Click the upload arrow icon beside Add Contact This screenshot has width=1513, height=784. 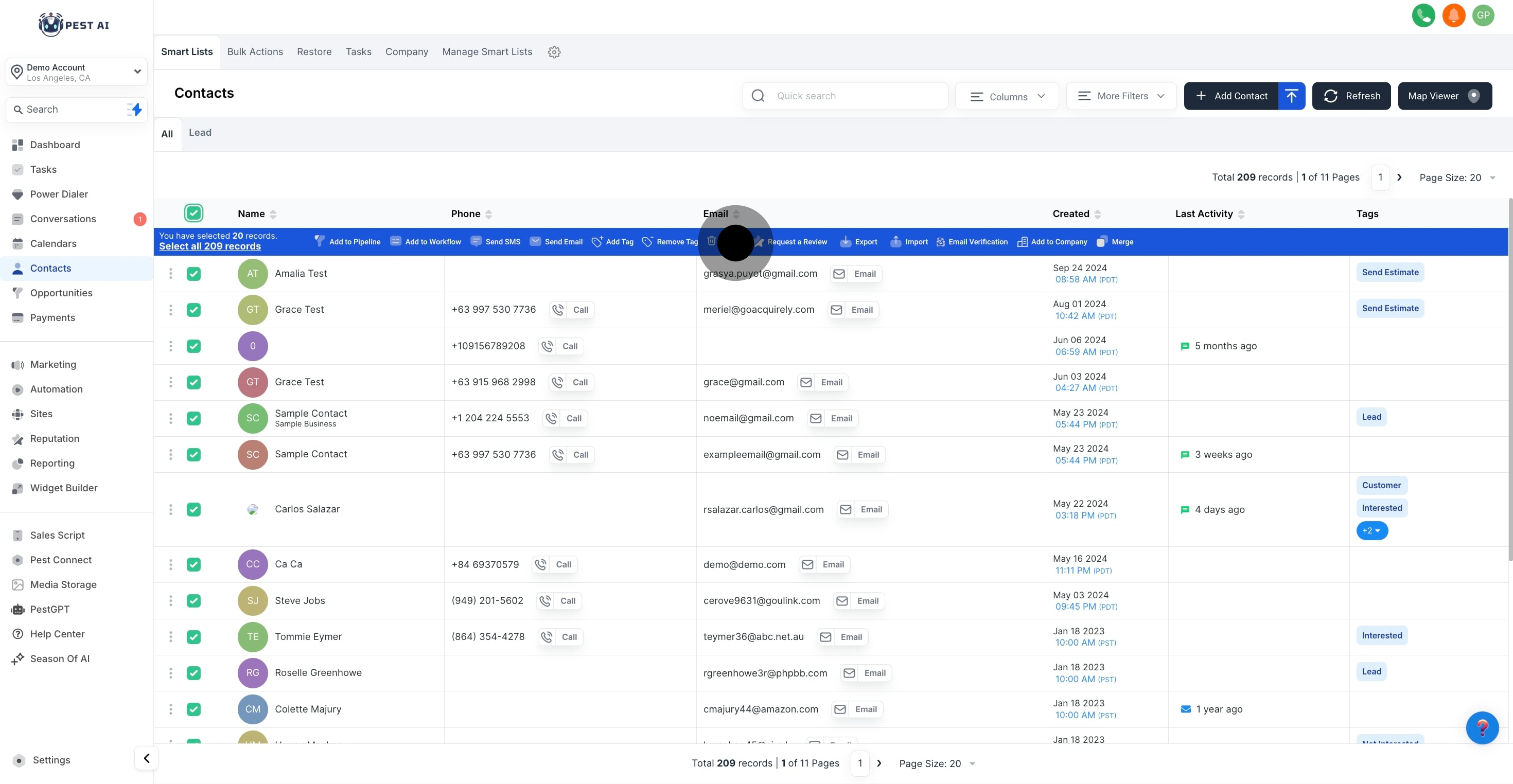(x=1291, y=96)
